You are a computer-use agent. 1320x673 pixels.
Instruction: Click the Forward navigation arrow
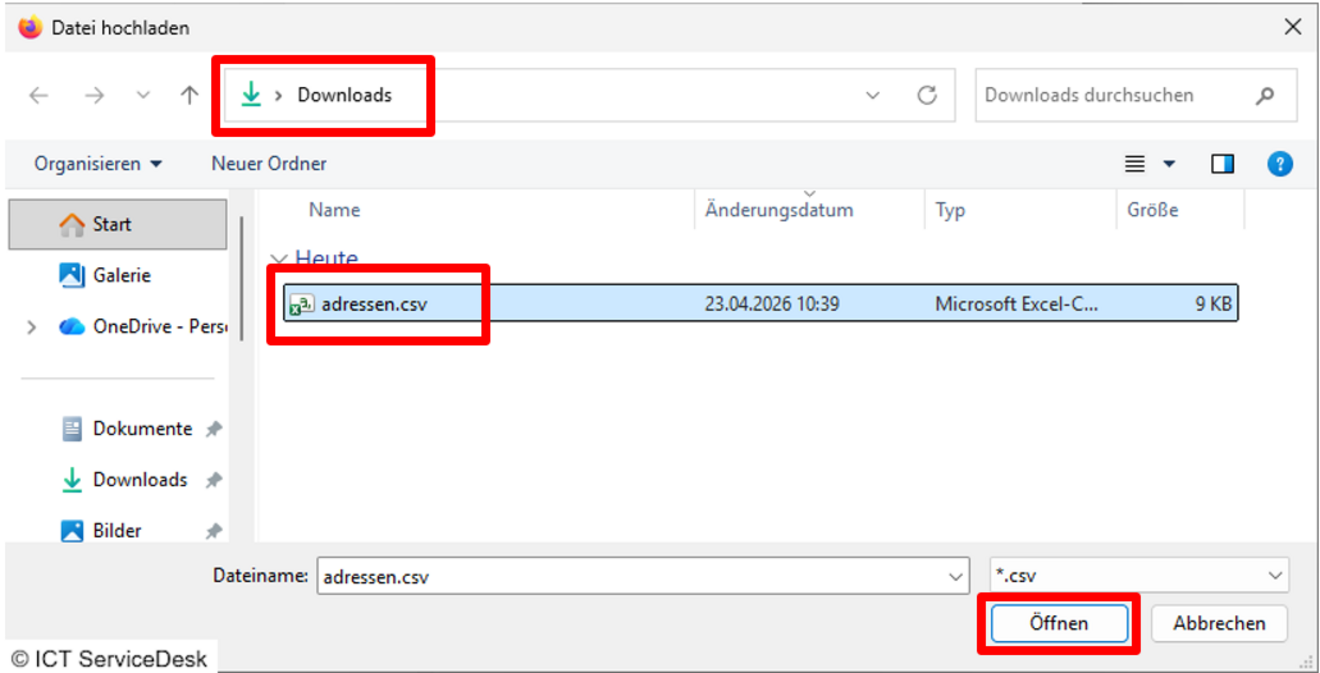pos(94,96)
